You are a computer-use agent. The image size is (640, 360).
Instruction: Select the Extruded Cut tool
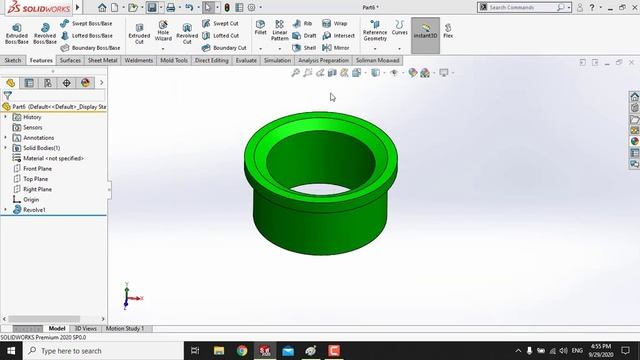pos(139,33)
